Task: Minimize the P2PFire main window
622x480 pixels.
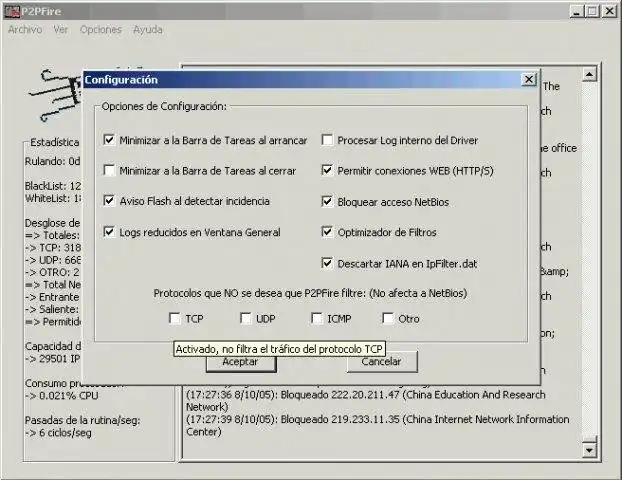Action: (576, 12)
